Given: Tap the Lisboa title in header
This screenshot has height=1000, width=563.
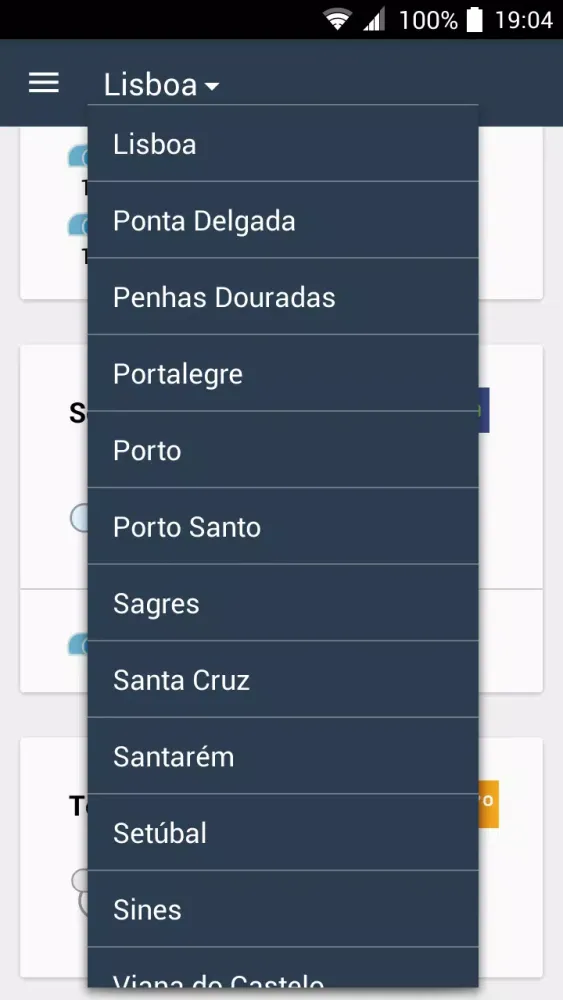Looking at the screenshot, I should [x=150, y=85].
